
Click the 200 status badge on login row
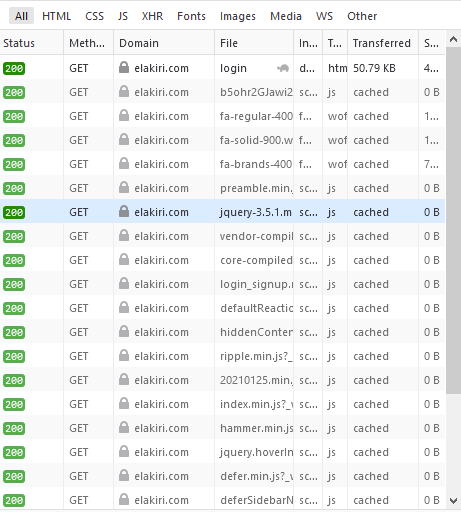(14, 68)
